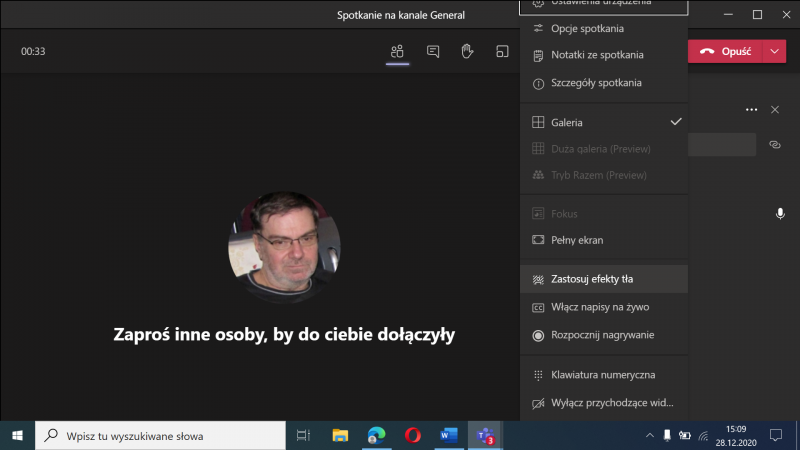Open the Wi-Fi network tray icon

coord(704,436)
